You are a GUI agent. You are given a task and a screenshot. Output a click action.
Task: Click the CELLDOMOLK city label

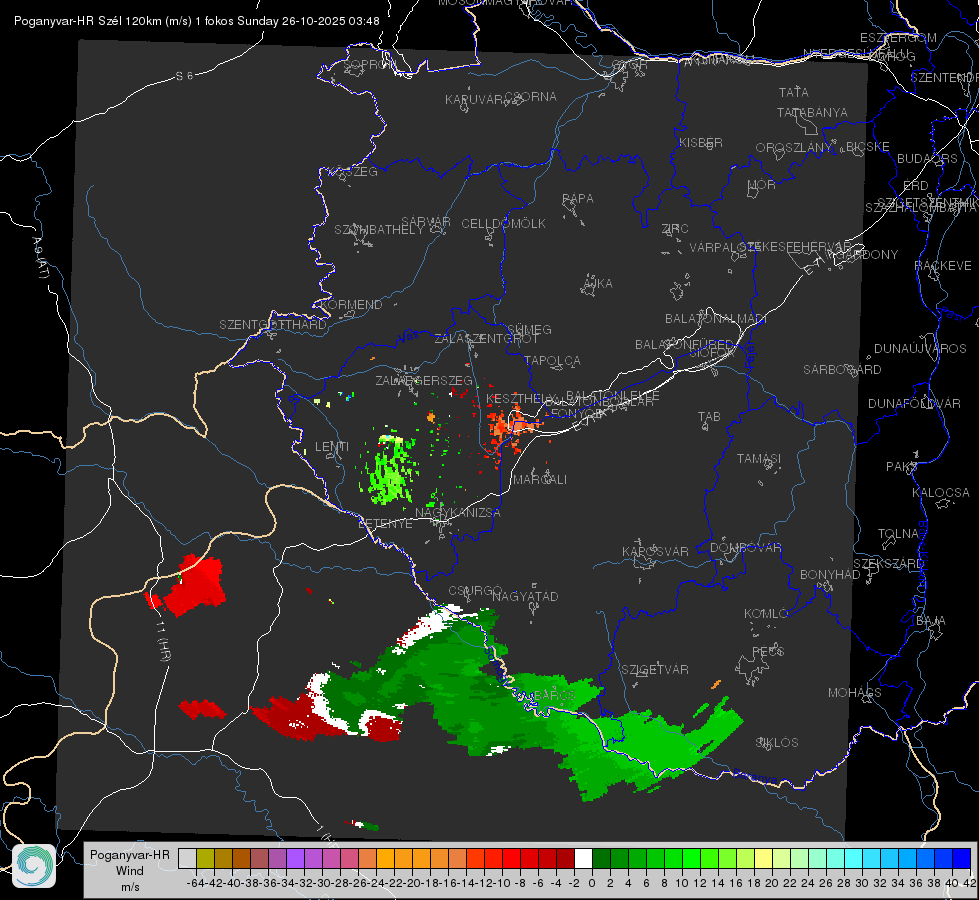504,224
